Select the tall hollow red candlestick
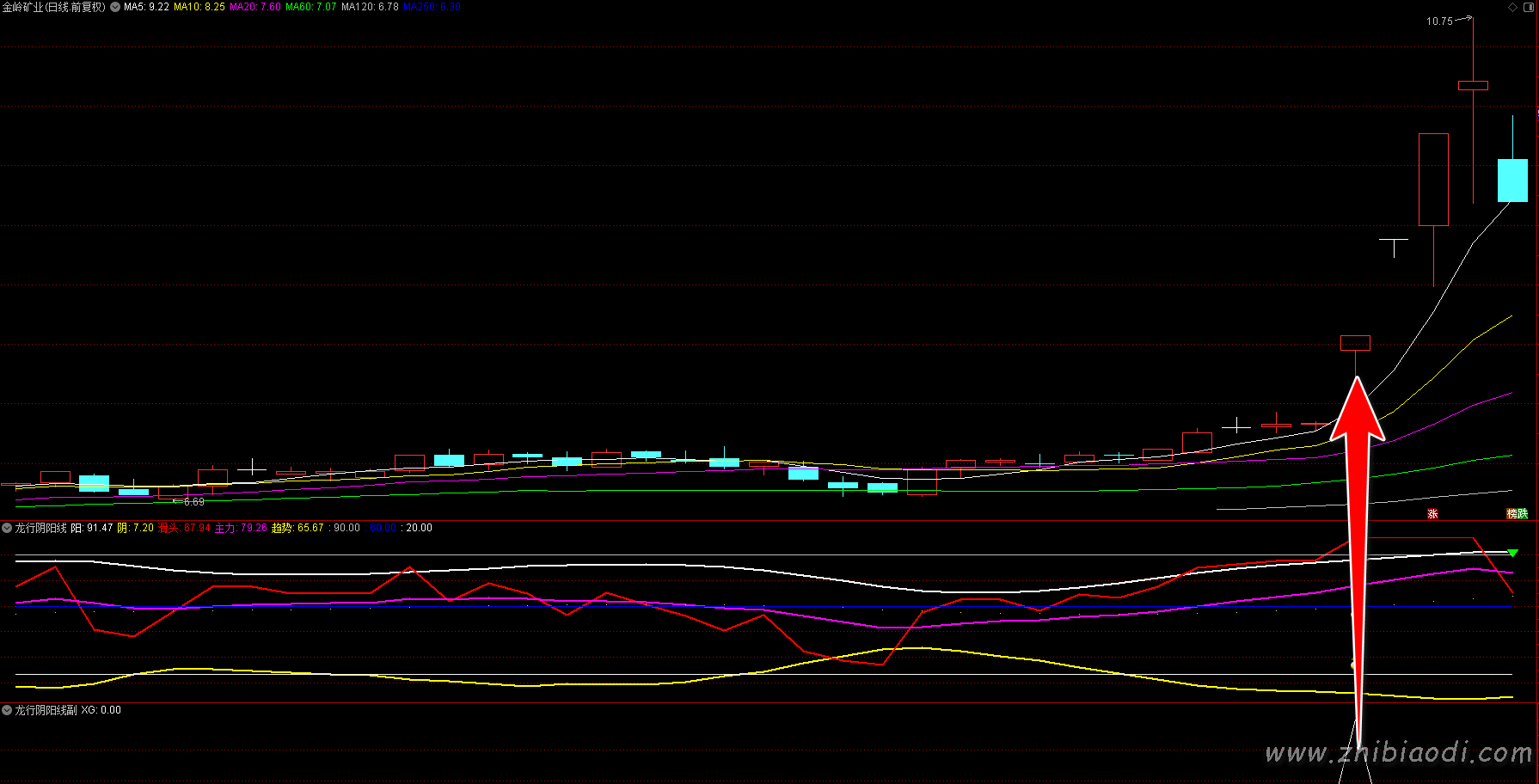The width and height of the screenshot is (1539, 784). pos(1433,180)
